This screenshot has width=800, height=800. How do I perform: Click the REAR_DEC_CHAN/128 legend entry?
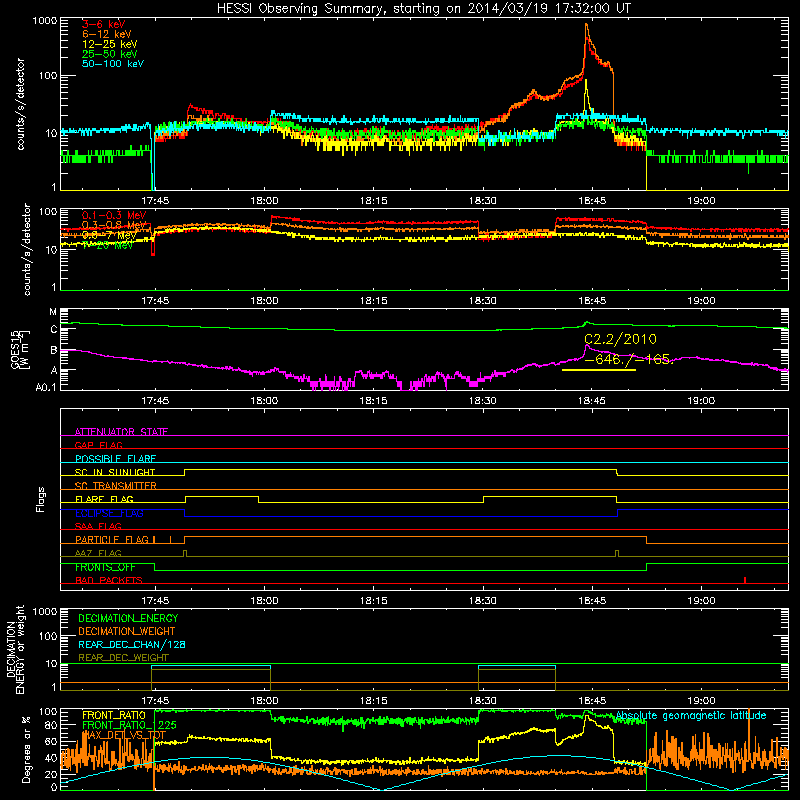tap(132, 644)
